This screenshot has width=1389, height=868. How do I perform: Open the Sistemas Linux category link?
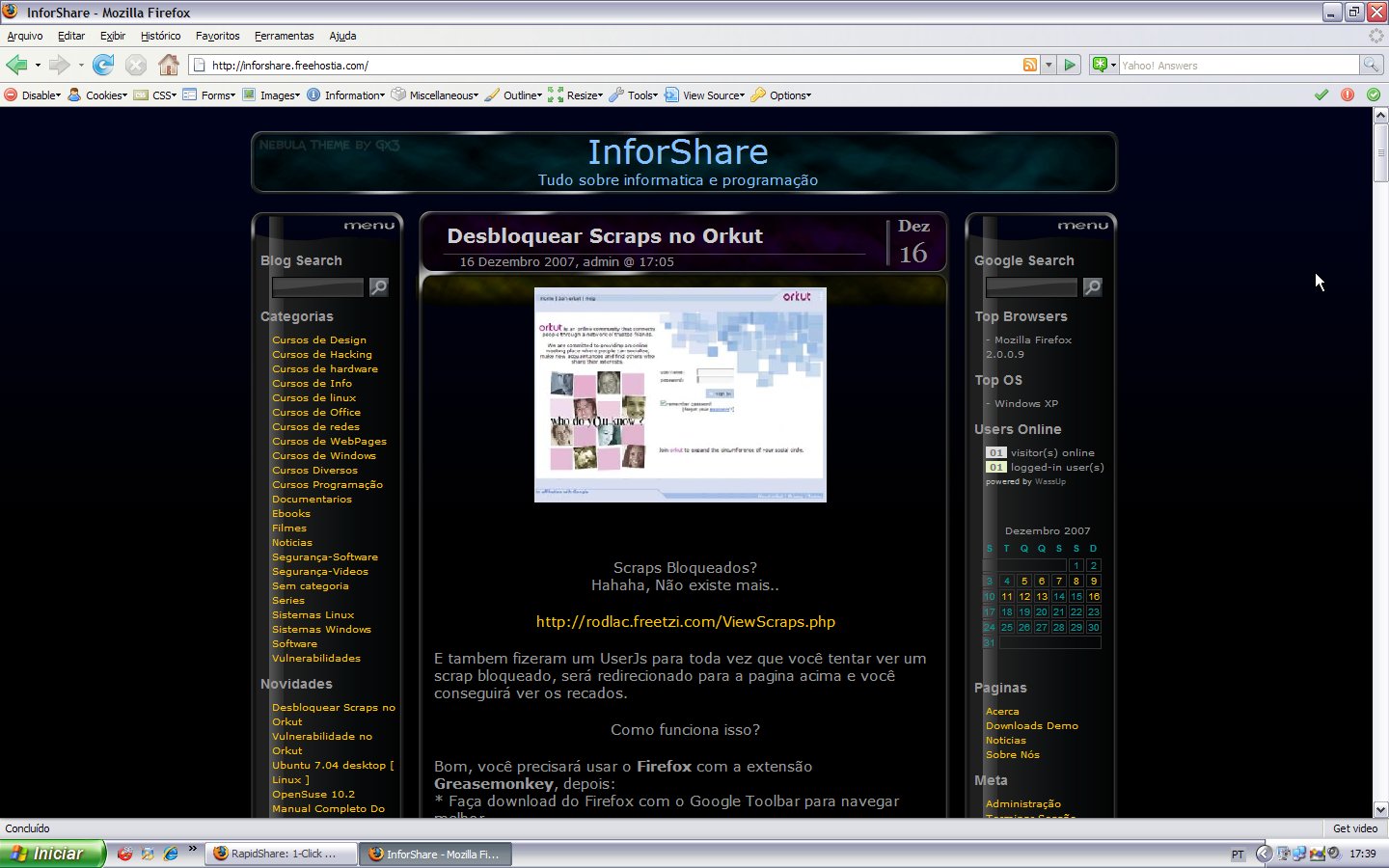(x=313, y=614)
